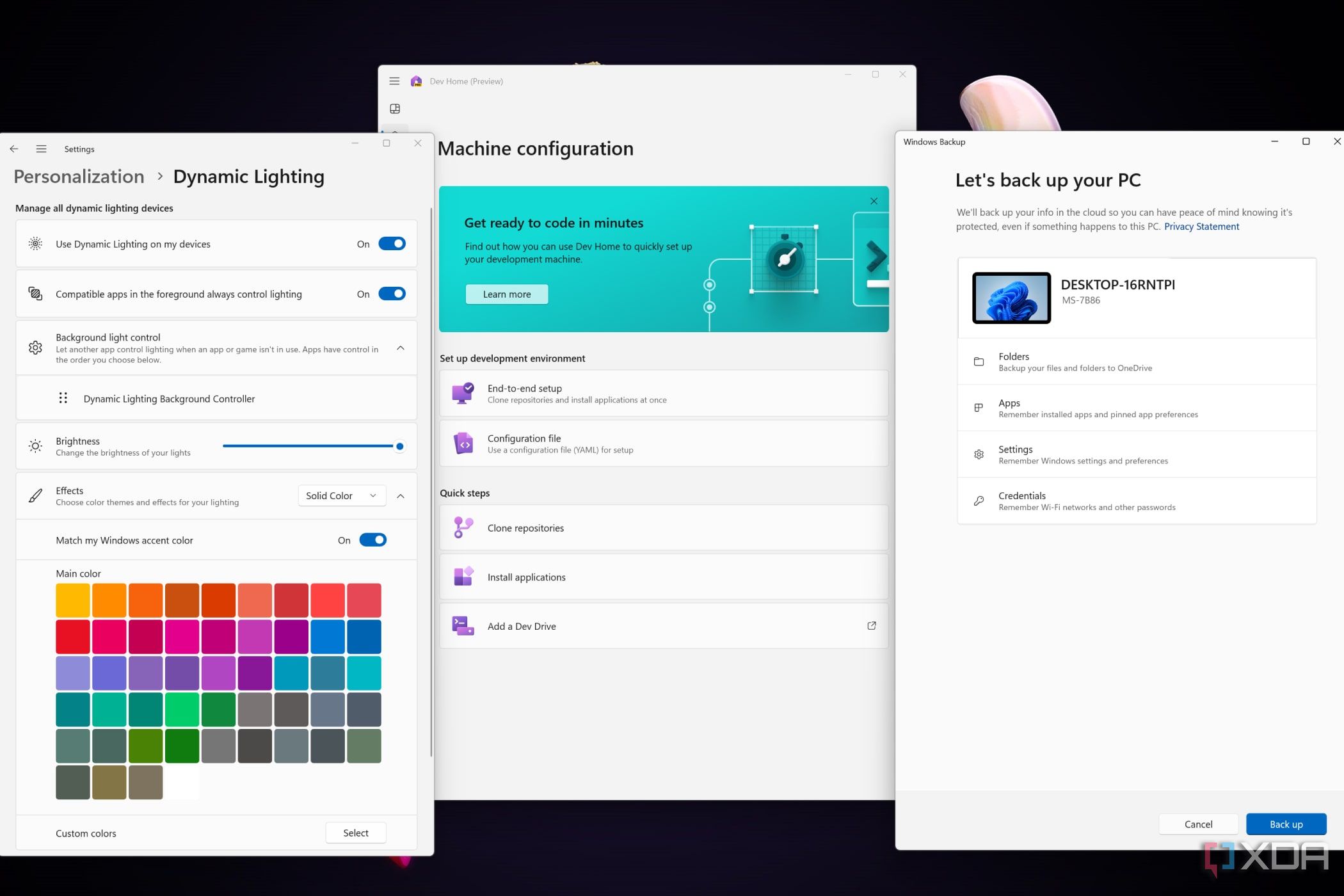1344x896 pixels.
Task: Click the Credentials Wi-Fi passwords icon
Action: pyautogui.click(x=979, y=500)
